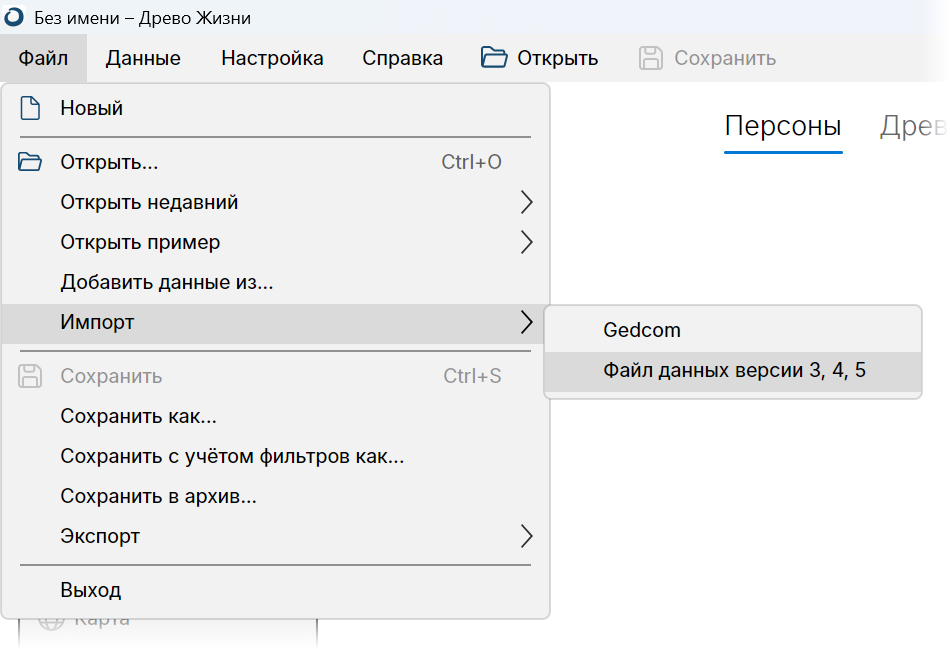Expand the Экспорт submenu chevron
Screen dimensions: 950x649
coord(526,536)
